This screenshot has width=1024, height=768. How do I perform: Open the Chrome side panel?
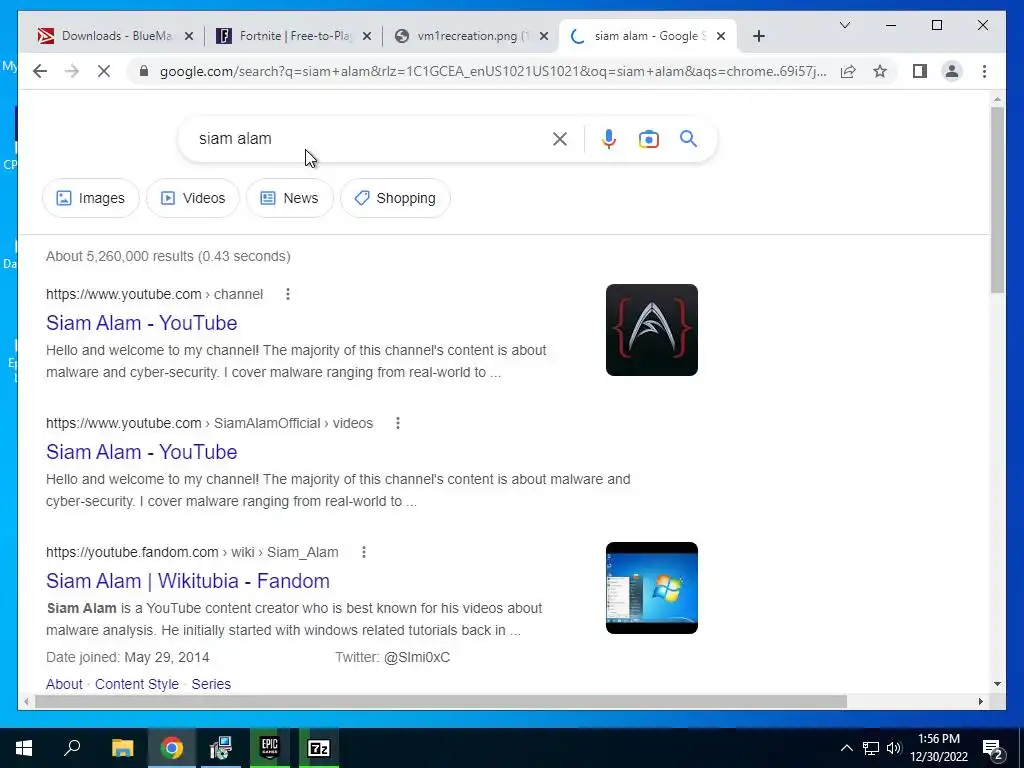click(920, 71)
